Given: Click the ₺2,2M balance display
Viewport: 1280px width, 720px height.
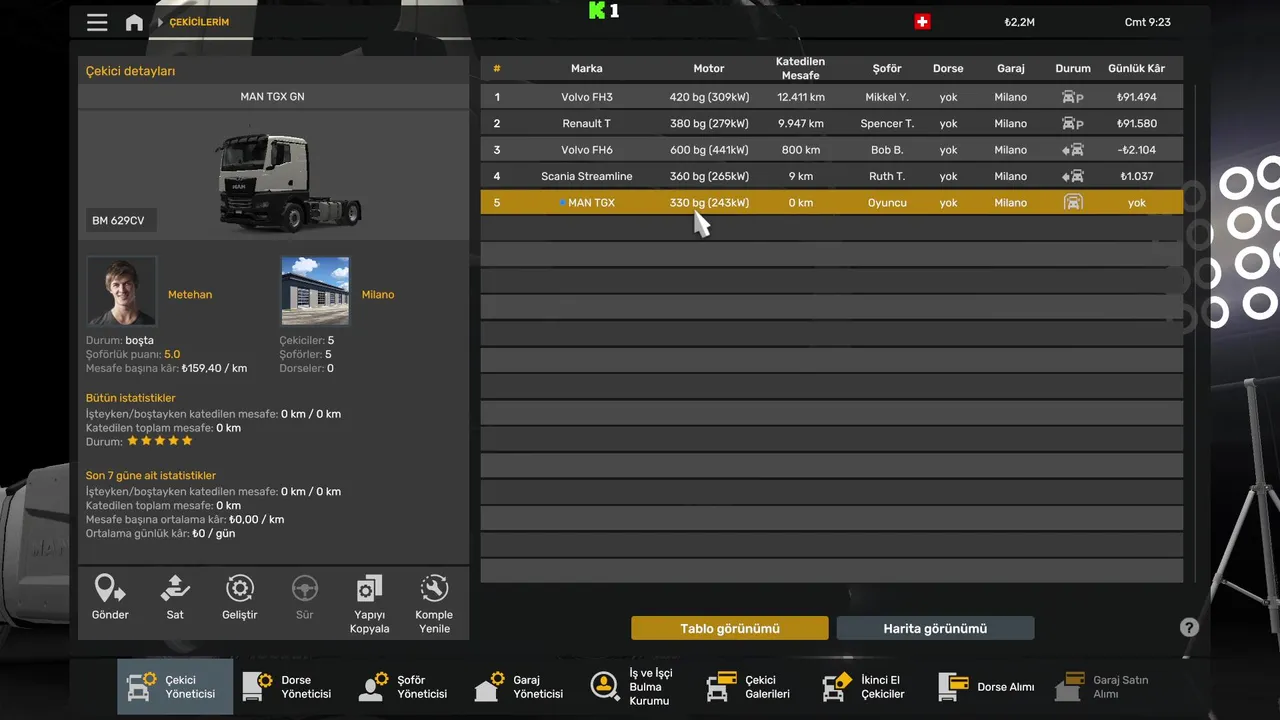Looking at the screenshot, I should click(1020, 22).
